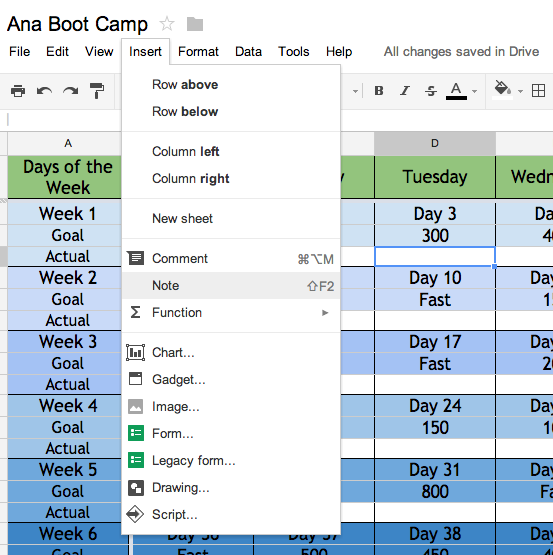
Task: Select the 'Week 6' cell
Action: 68,534
